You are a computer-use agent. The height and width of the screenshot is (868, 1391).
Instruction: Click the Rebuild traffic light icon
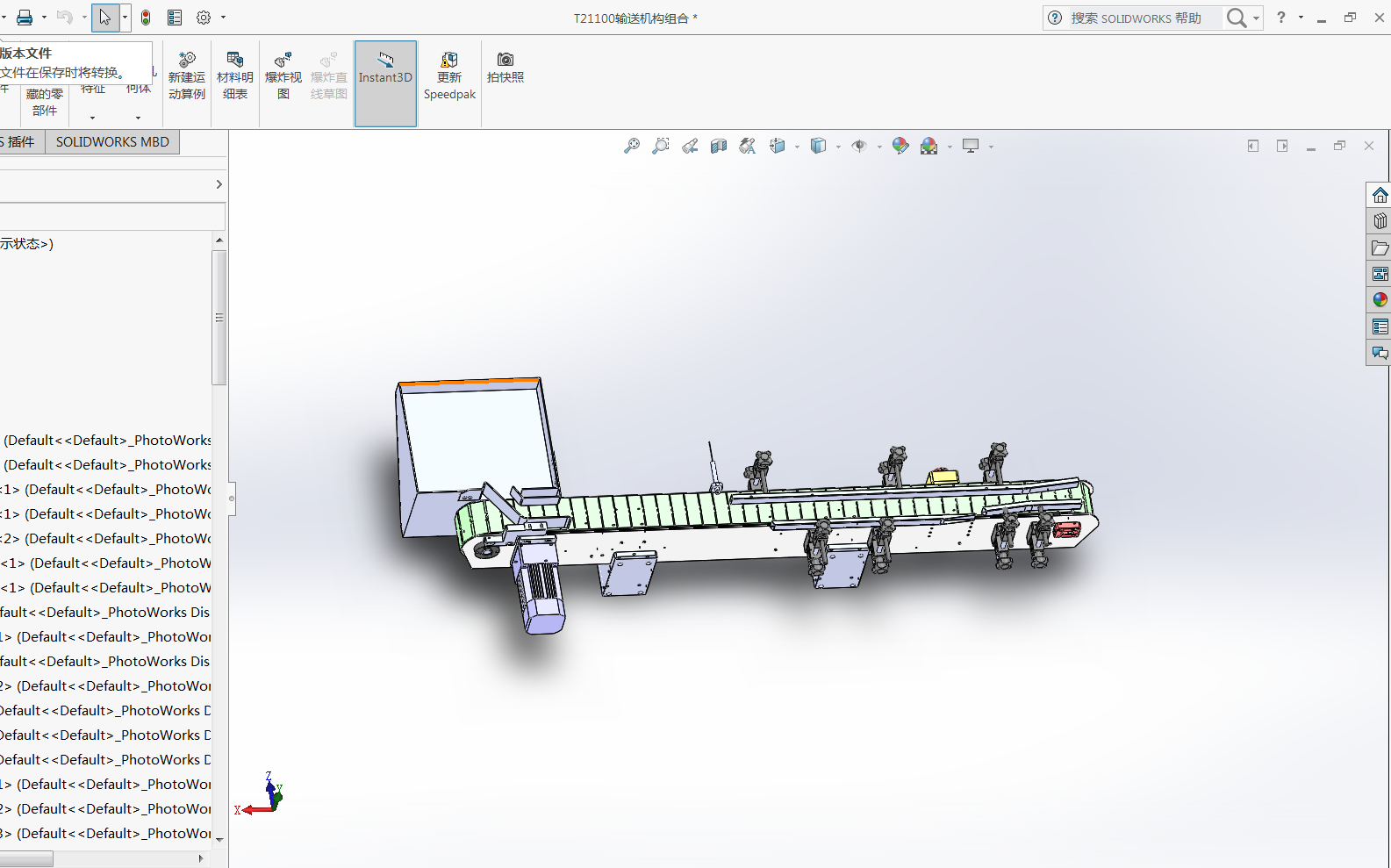coord(146,18)
